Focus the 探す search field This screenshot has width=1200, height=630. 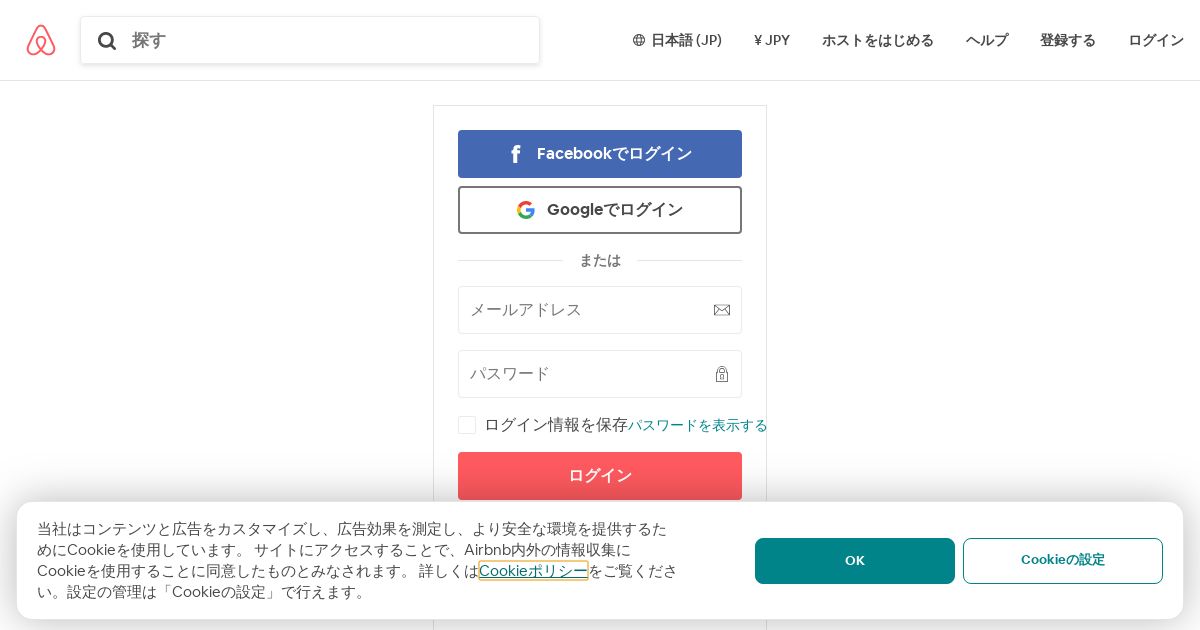[310, 40]
